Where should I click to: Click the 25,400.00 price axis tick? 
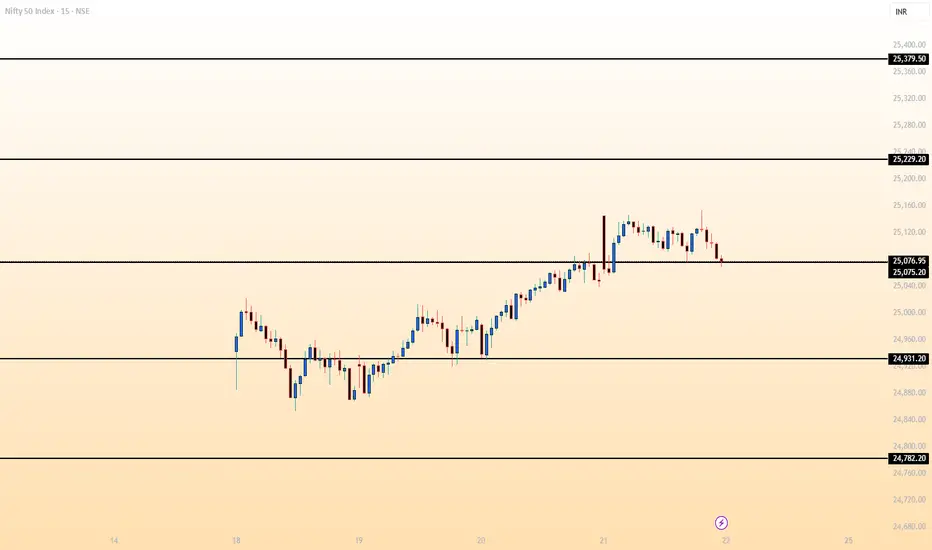click(908, 45)
